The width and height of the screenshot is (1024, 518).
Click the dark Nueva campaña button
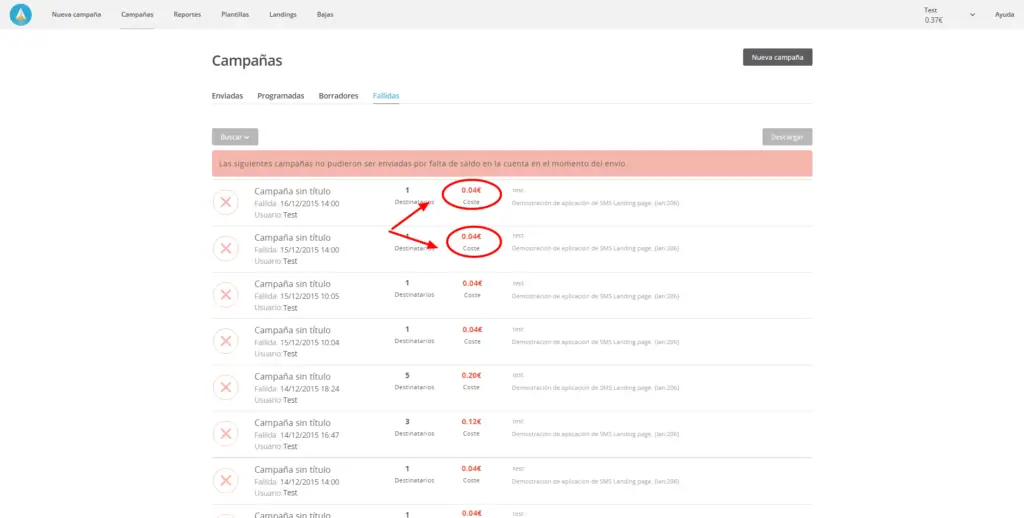[777, 58]
